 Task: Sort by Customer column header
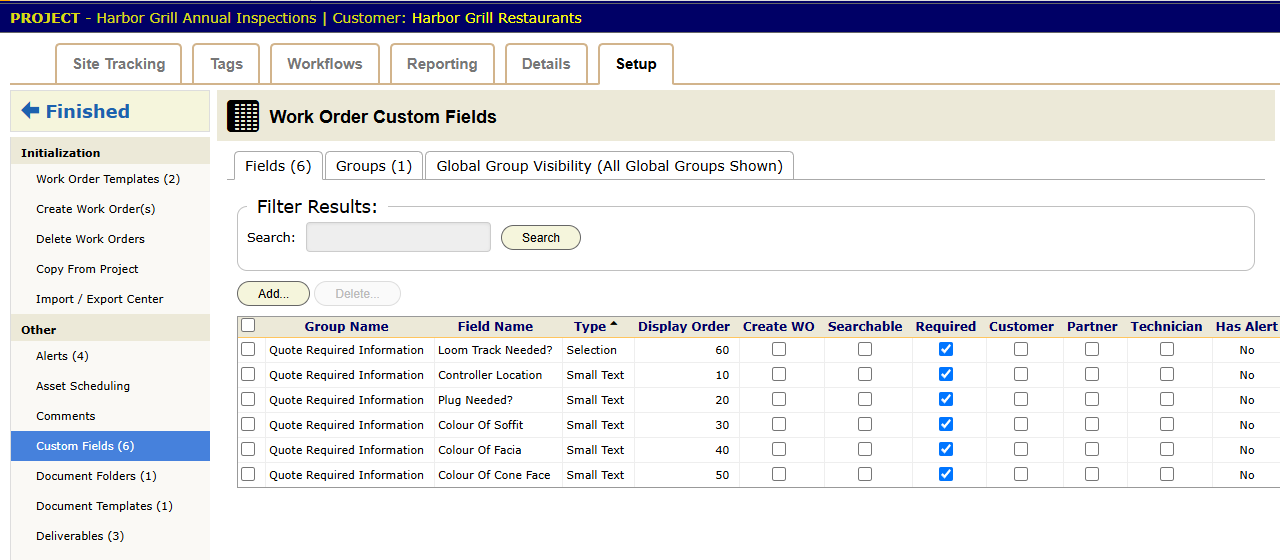[x=1021, y=326]
